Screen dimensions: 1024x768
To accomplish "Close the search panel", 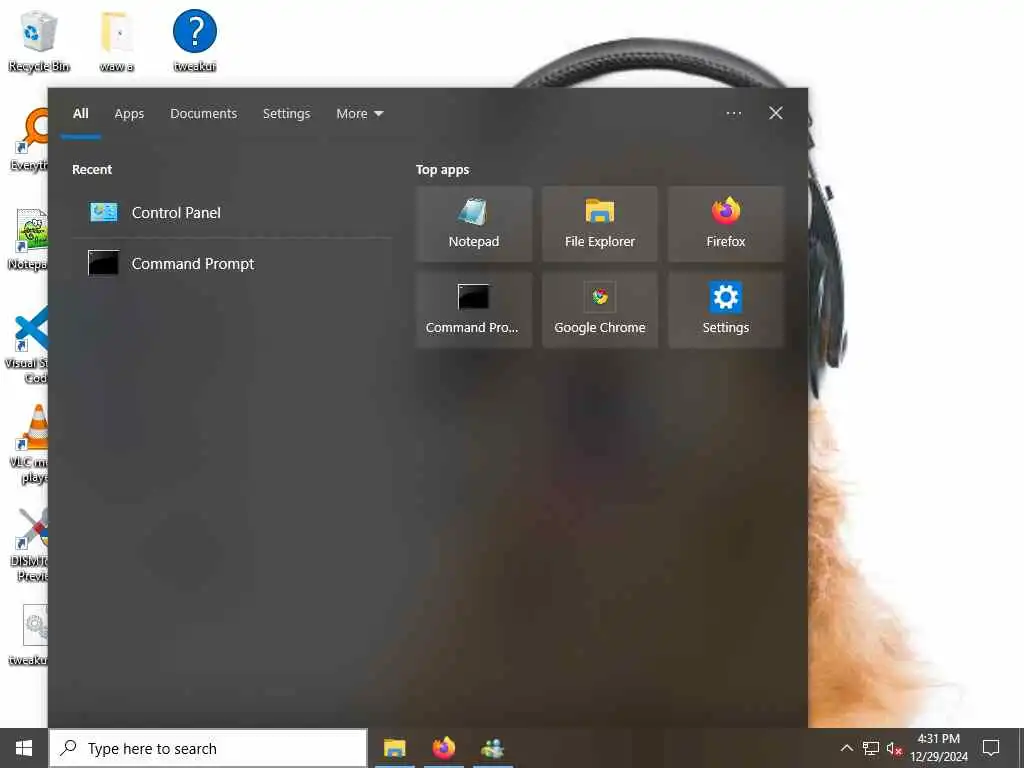I will click(x=775, y=113).
